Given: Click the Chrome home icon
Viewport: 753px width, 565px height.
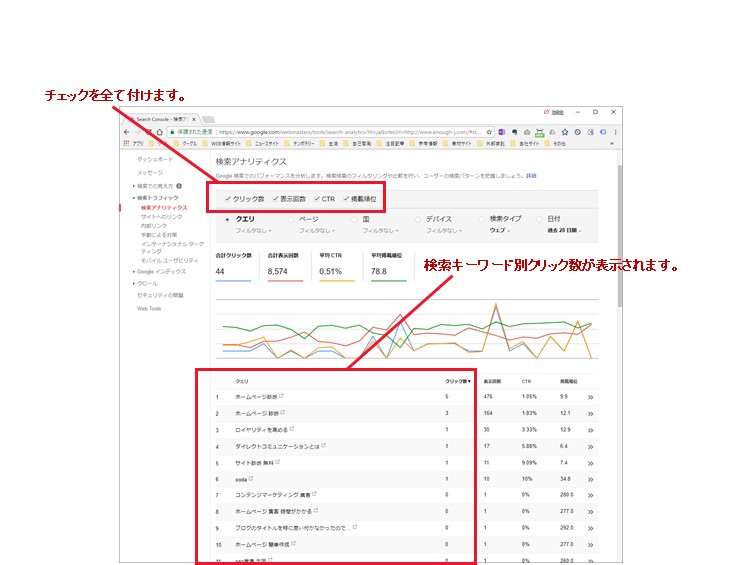Looking at the screenshot, I should (x=159, y=132).
